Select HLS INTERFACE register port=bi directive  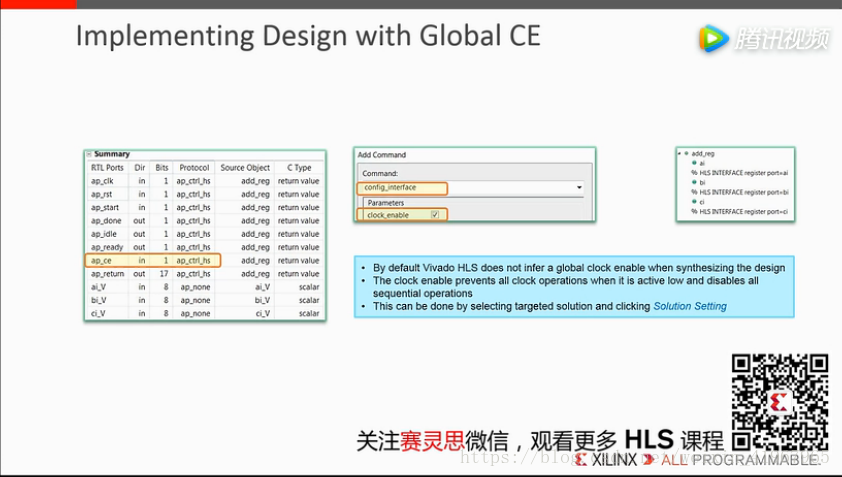point(744,192)
